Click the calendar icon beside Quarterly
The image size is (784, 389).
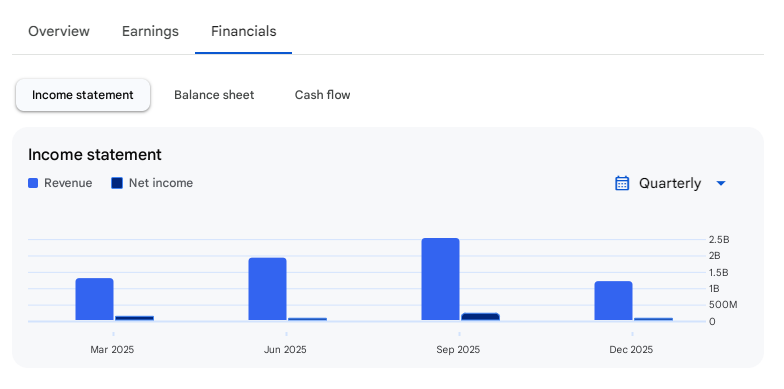click(622, 184)
